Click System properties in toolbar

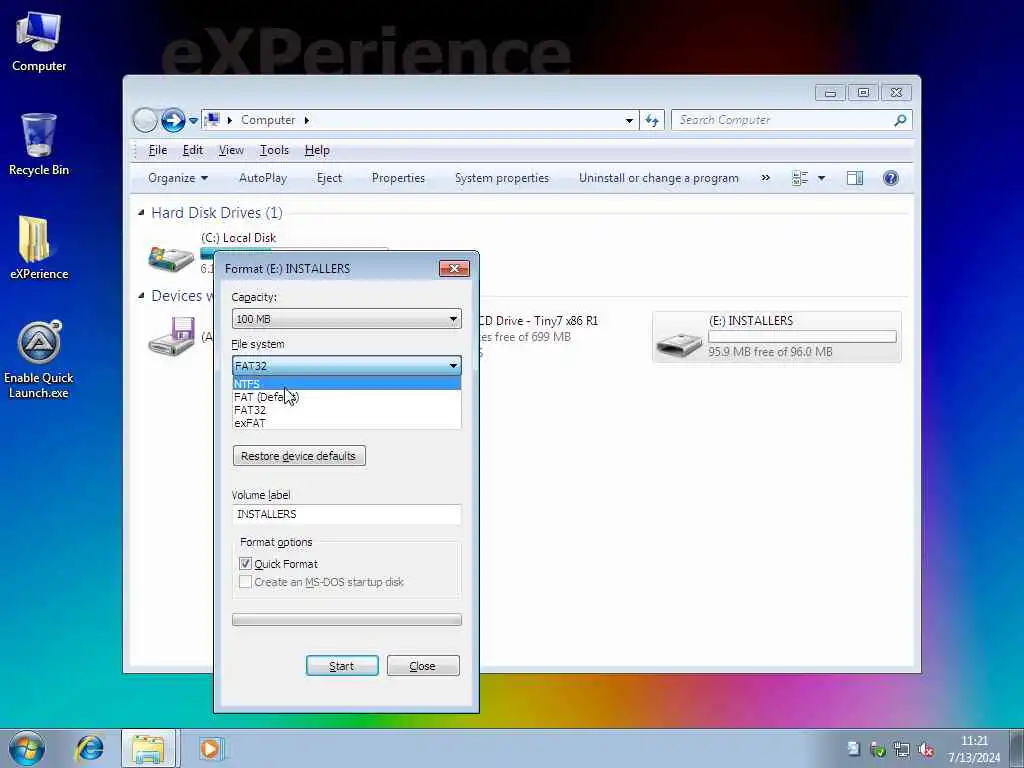[x=502, y=178]
